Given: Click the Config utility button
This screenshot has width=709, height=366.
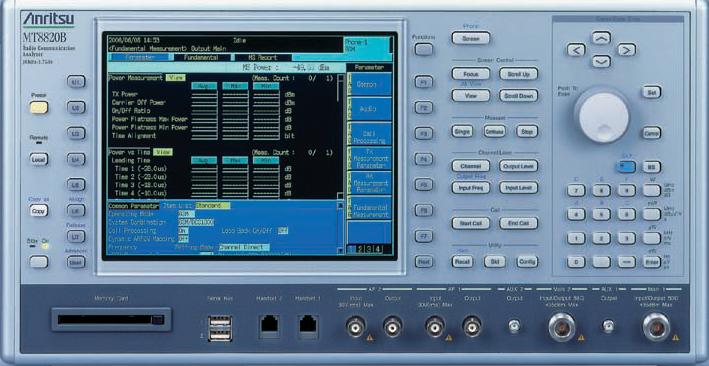Looking at the screenshot, I should coord(527,261).
